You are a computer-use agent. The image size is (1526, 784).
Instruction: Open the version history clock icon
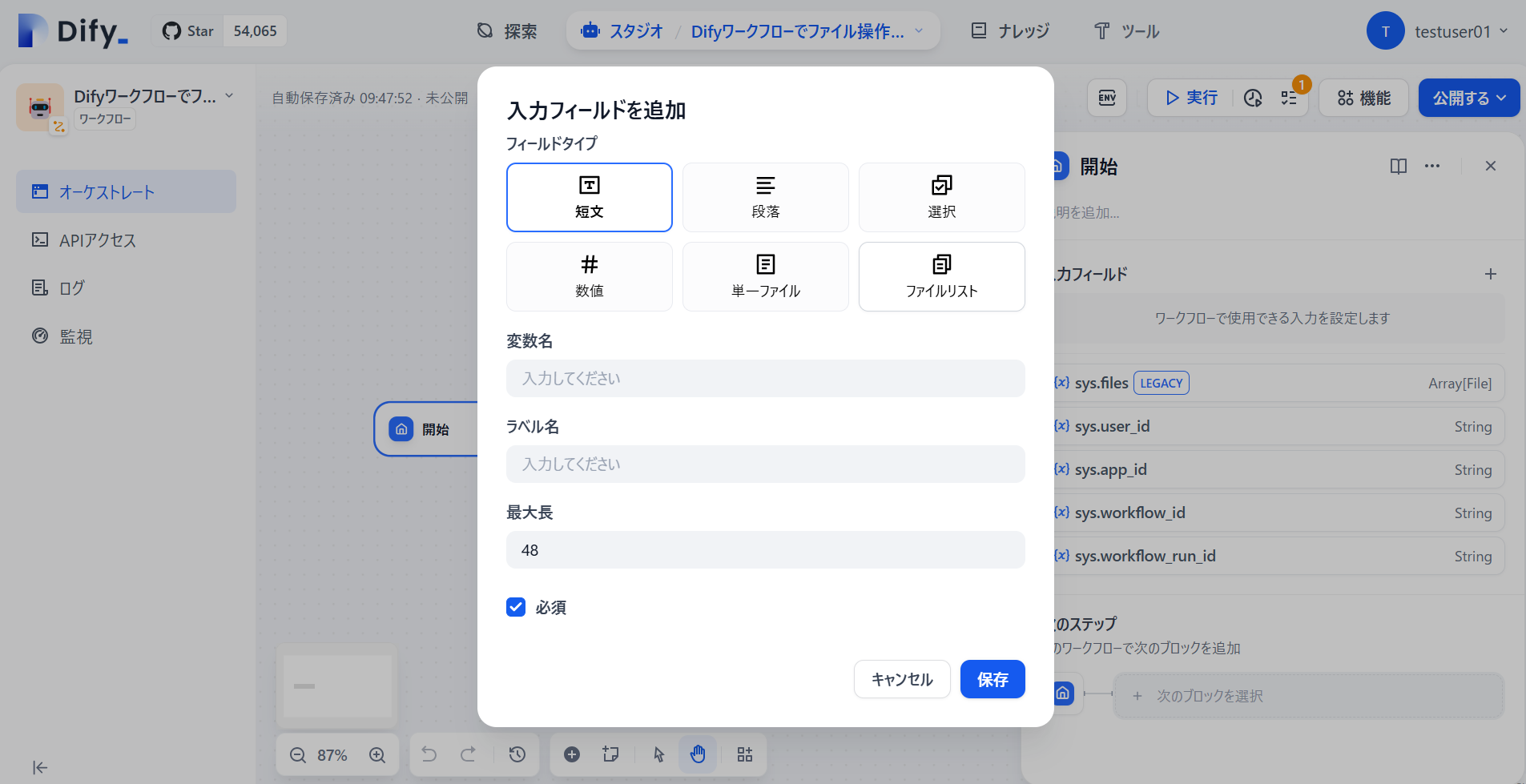pyautogui.click(x=1252, y=98)
